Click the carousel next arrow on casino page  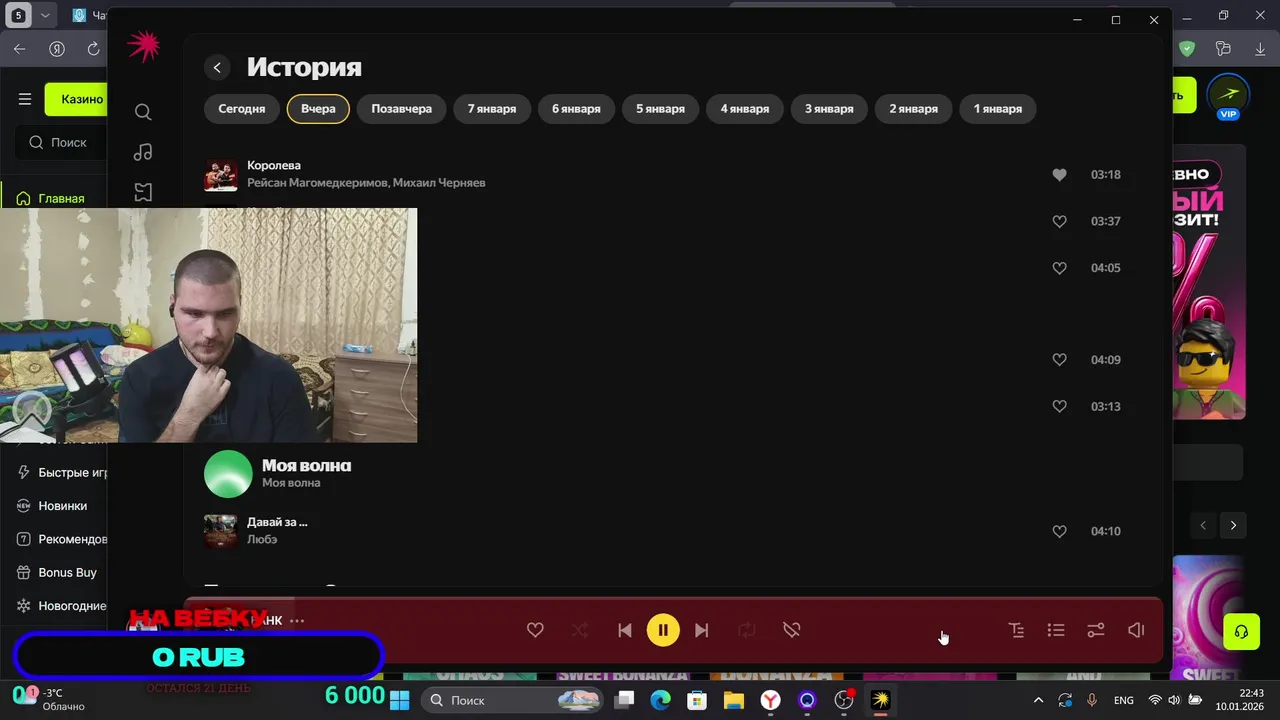(x=1233, y=525)
